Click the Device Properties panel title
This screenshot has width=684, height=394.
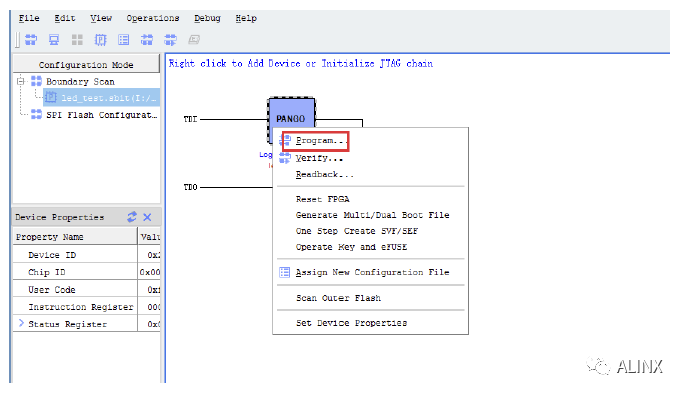pyautogui.click(x=59, y=217)
